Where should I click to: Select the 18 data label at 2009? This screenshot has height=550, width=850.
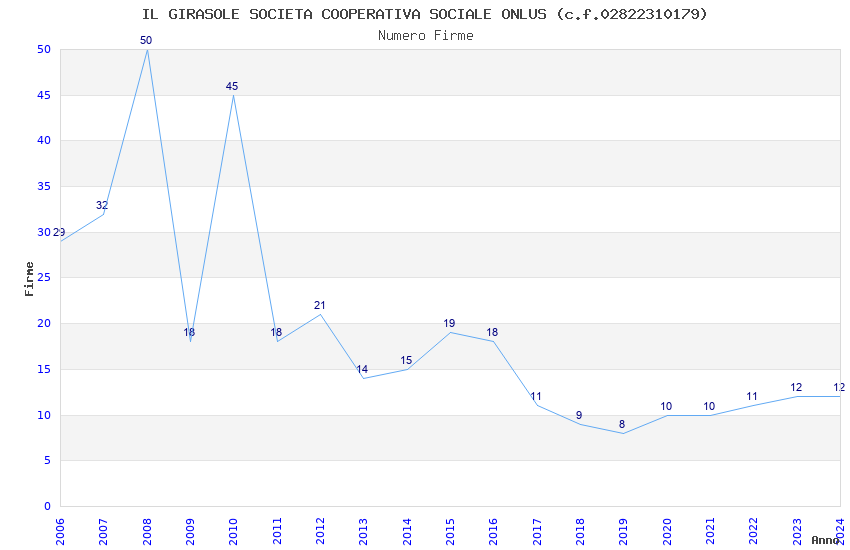189,332
